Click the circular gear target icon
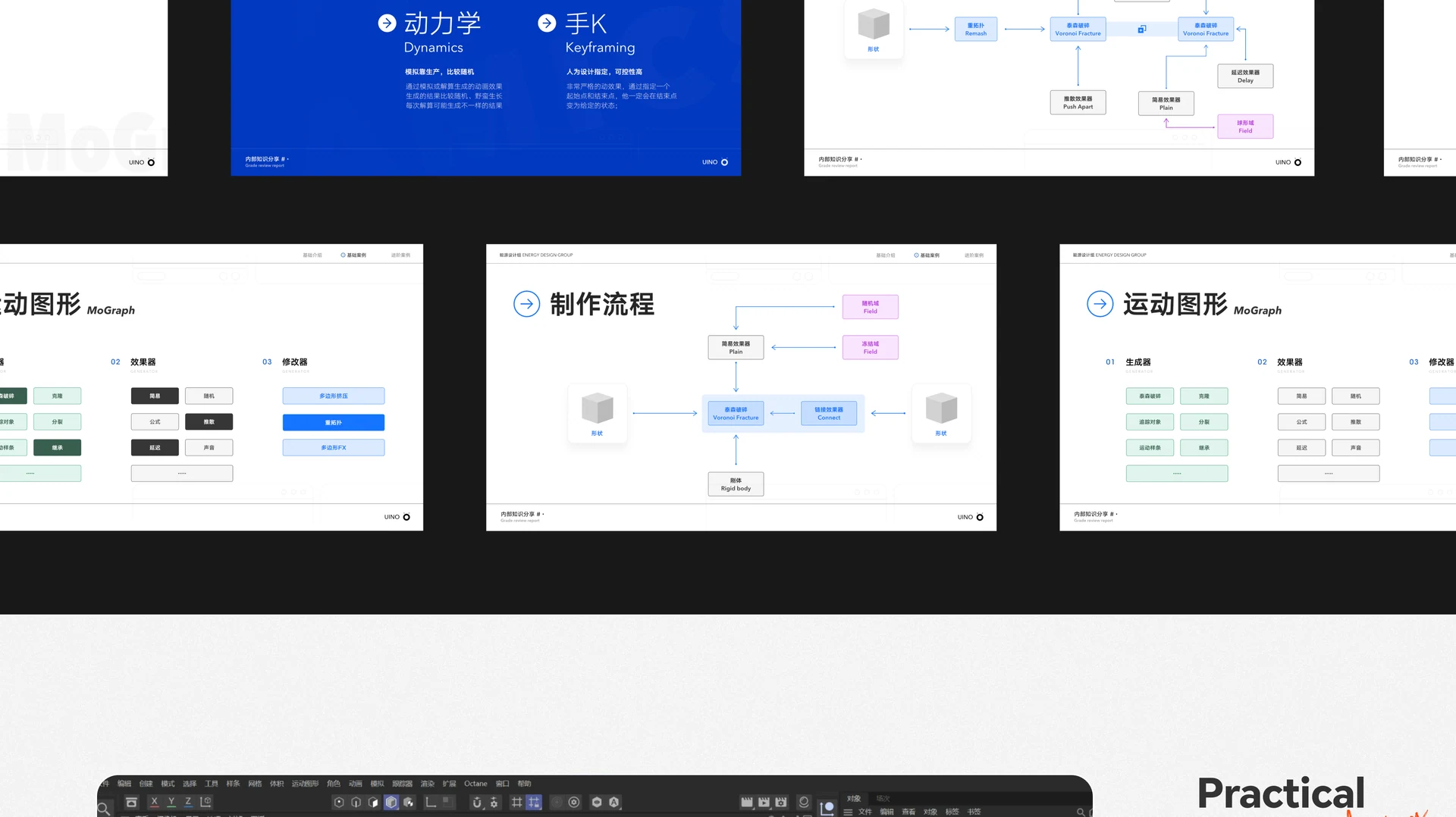The width and height of the screenshot is (1456, 817). (x=574, y=802)
